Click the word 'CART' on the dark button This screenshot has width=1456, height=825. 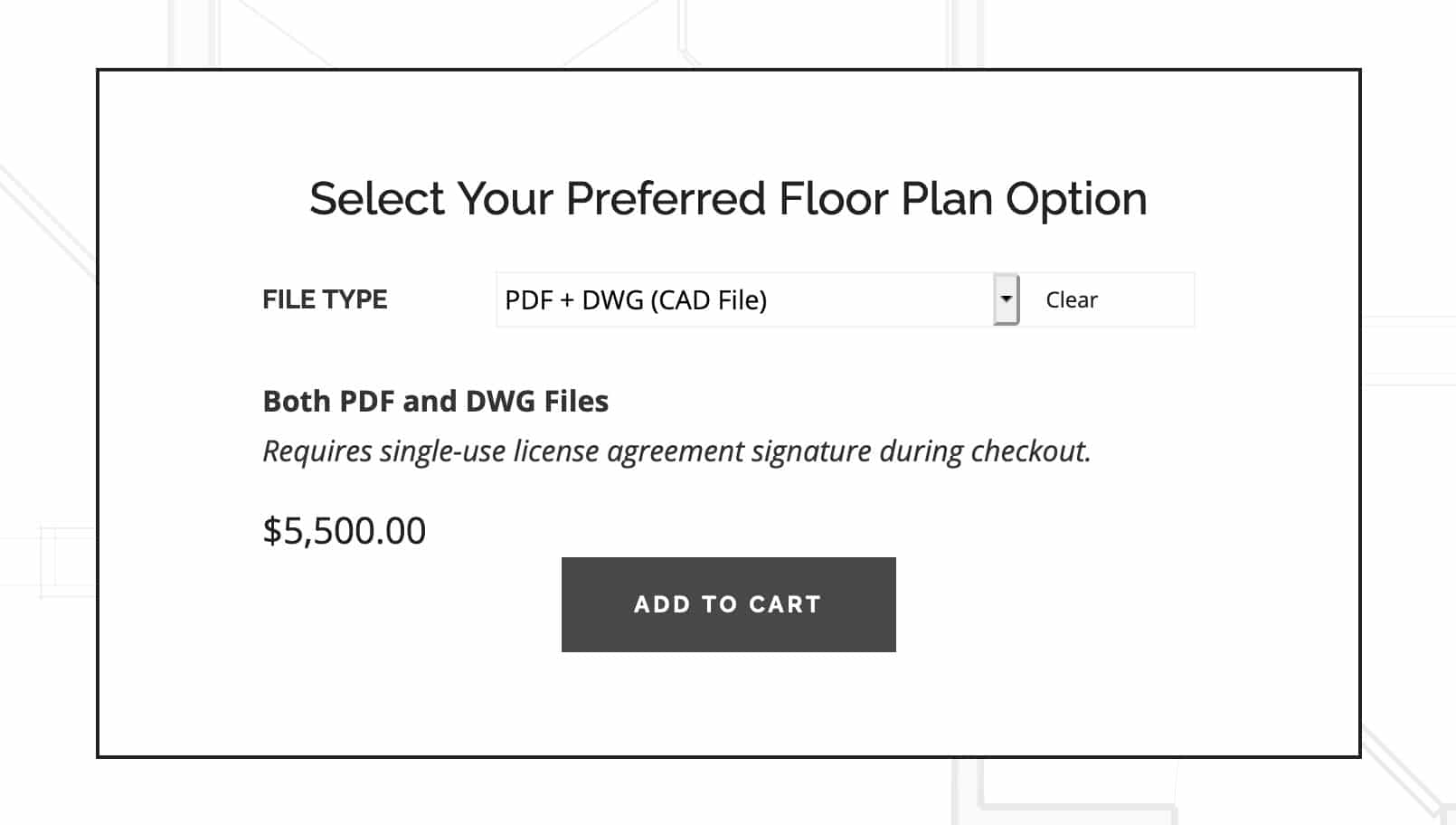785,604
